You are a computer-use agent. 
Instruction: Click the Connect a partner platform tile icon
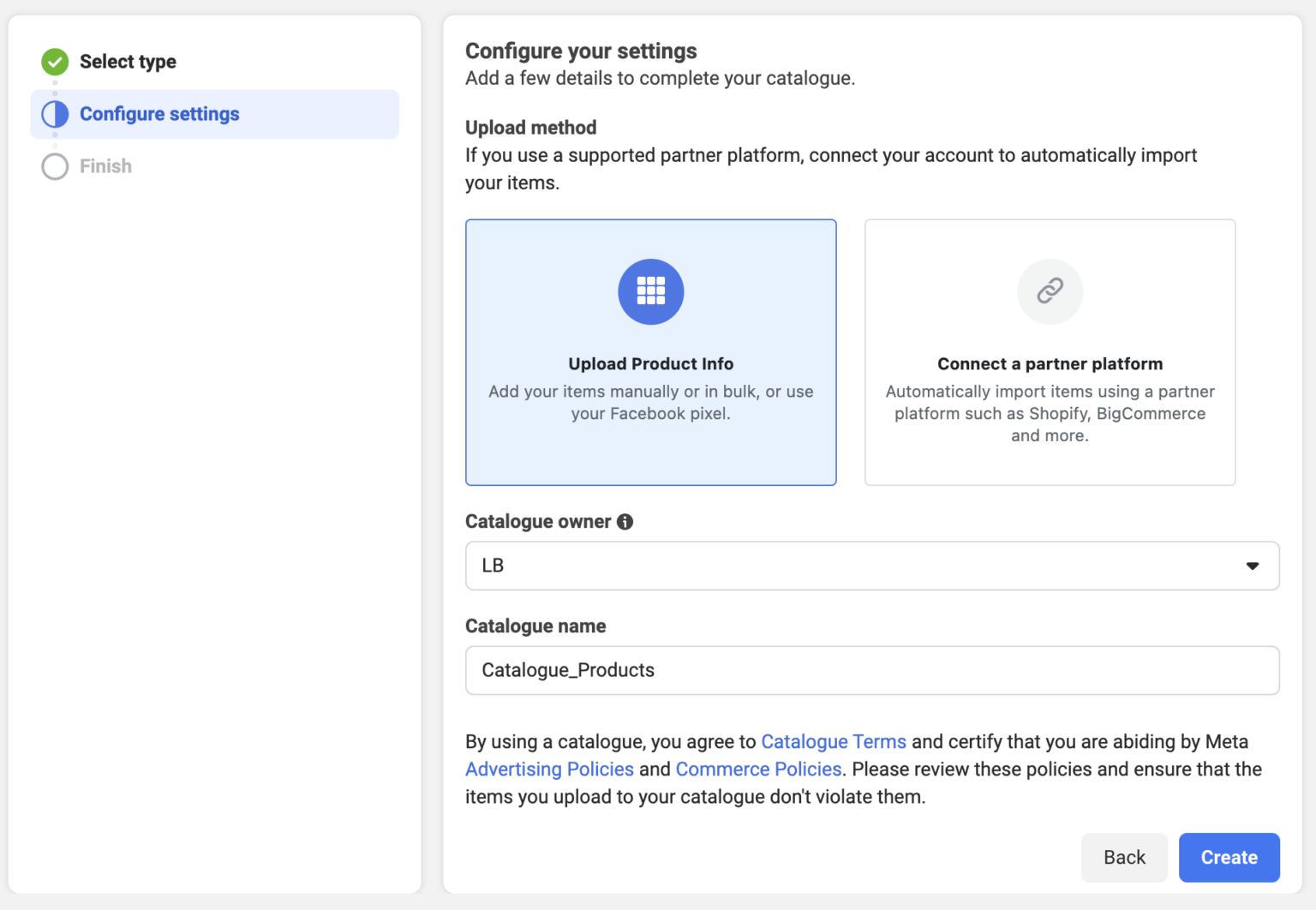[1049, 291]
